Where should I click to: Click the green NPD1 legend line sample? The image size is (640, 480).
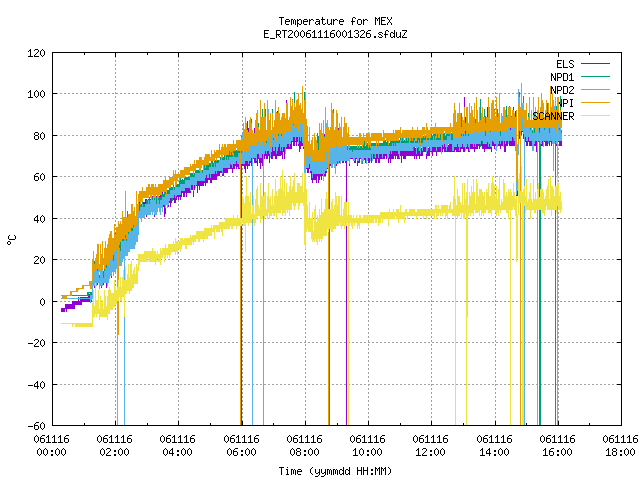point(596,76)
